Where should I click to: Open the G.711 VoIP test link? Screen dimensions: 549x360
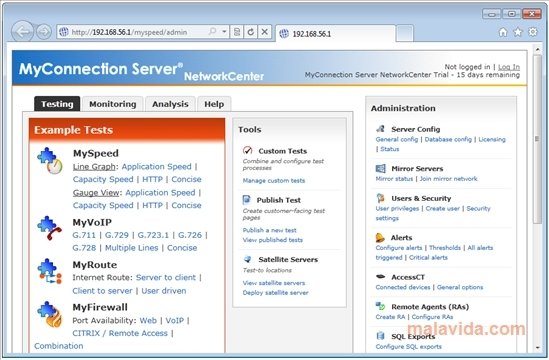pyautogui.click(x=84, y=235)
